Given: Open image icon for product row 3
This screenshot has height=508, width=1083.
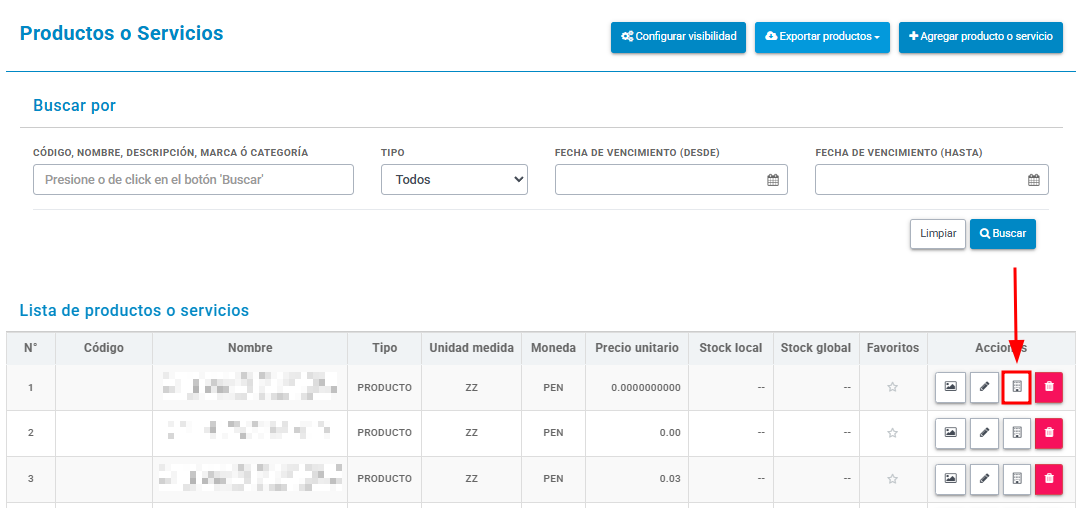Looking at the screenshot, I should [x=950, y=478].
